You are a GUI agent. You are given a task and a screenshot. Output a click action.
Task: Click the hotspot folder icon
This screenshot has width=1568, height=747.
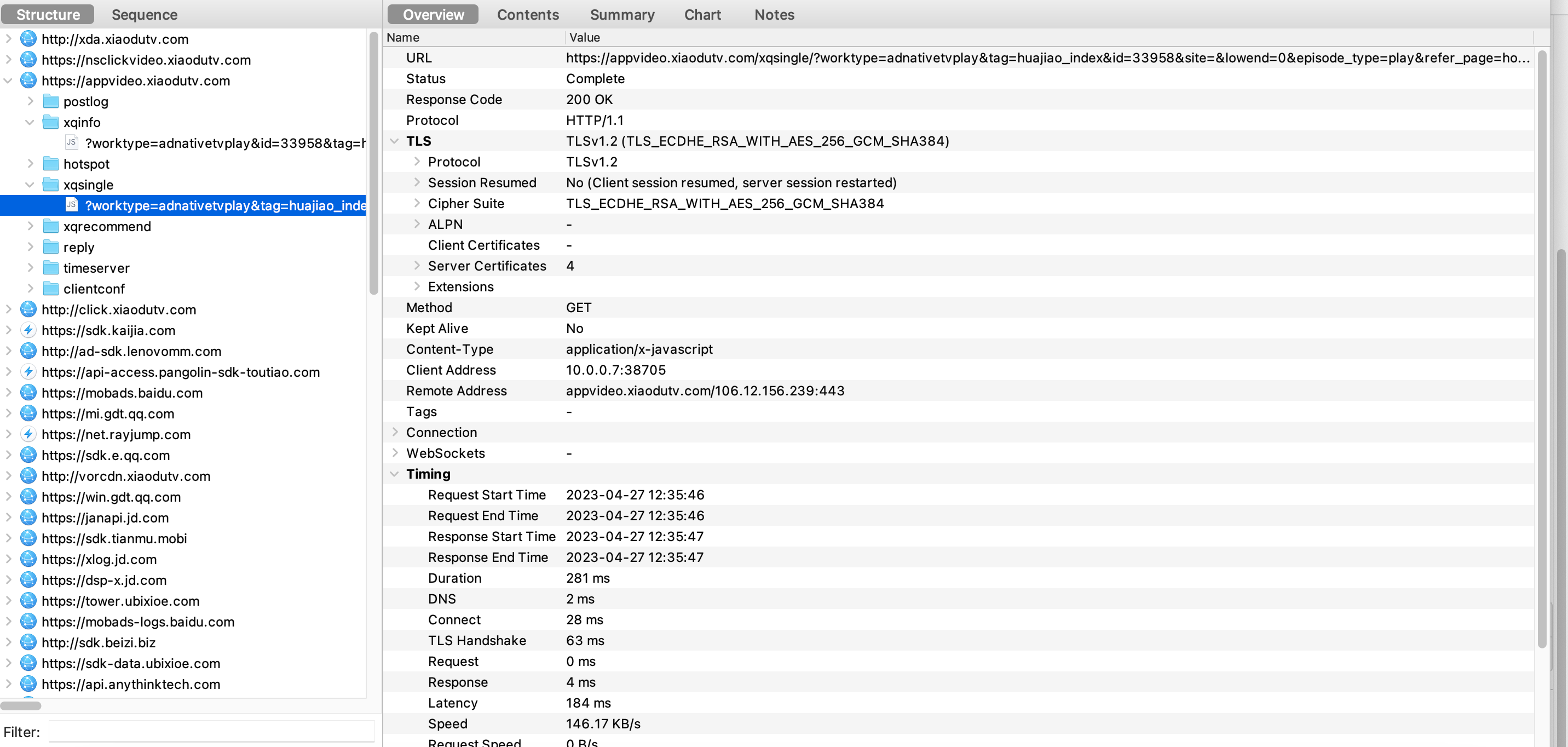(x=51, y=164)
